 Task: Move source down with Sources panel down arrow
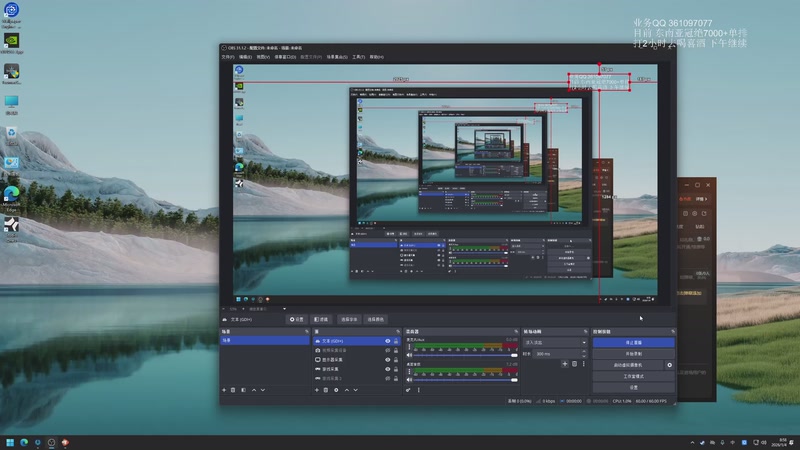[356, 390]
